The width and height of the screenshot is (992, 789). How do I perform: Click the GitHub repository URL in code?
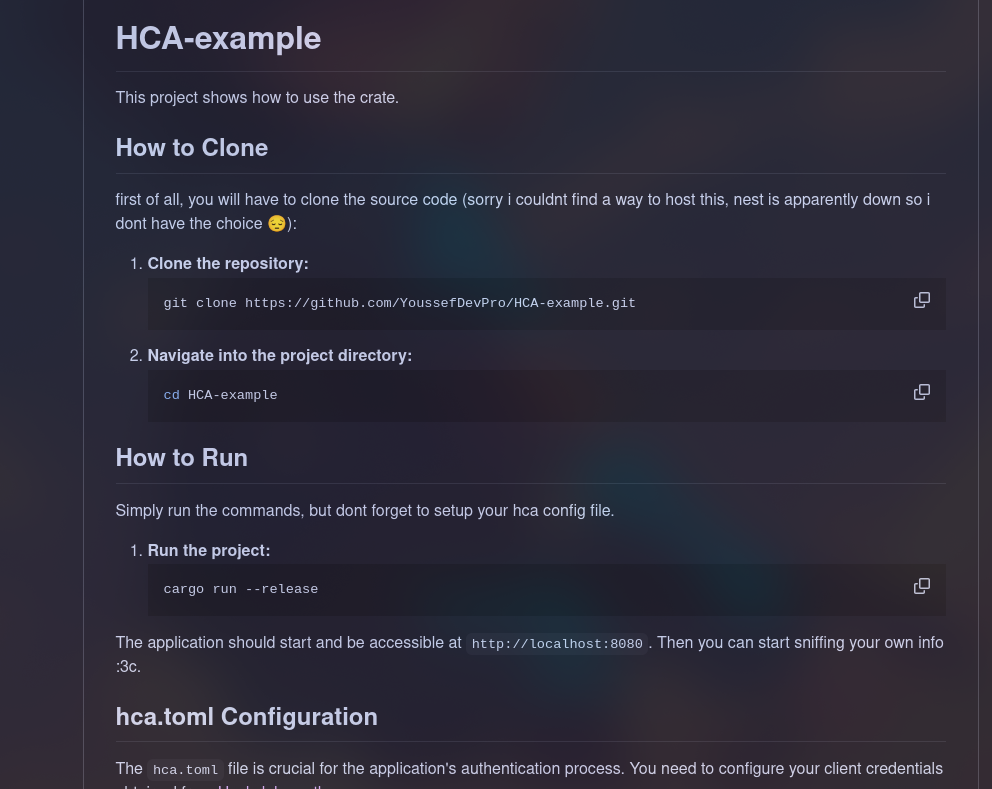[x=440, y=303]
